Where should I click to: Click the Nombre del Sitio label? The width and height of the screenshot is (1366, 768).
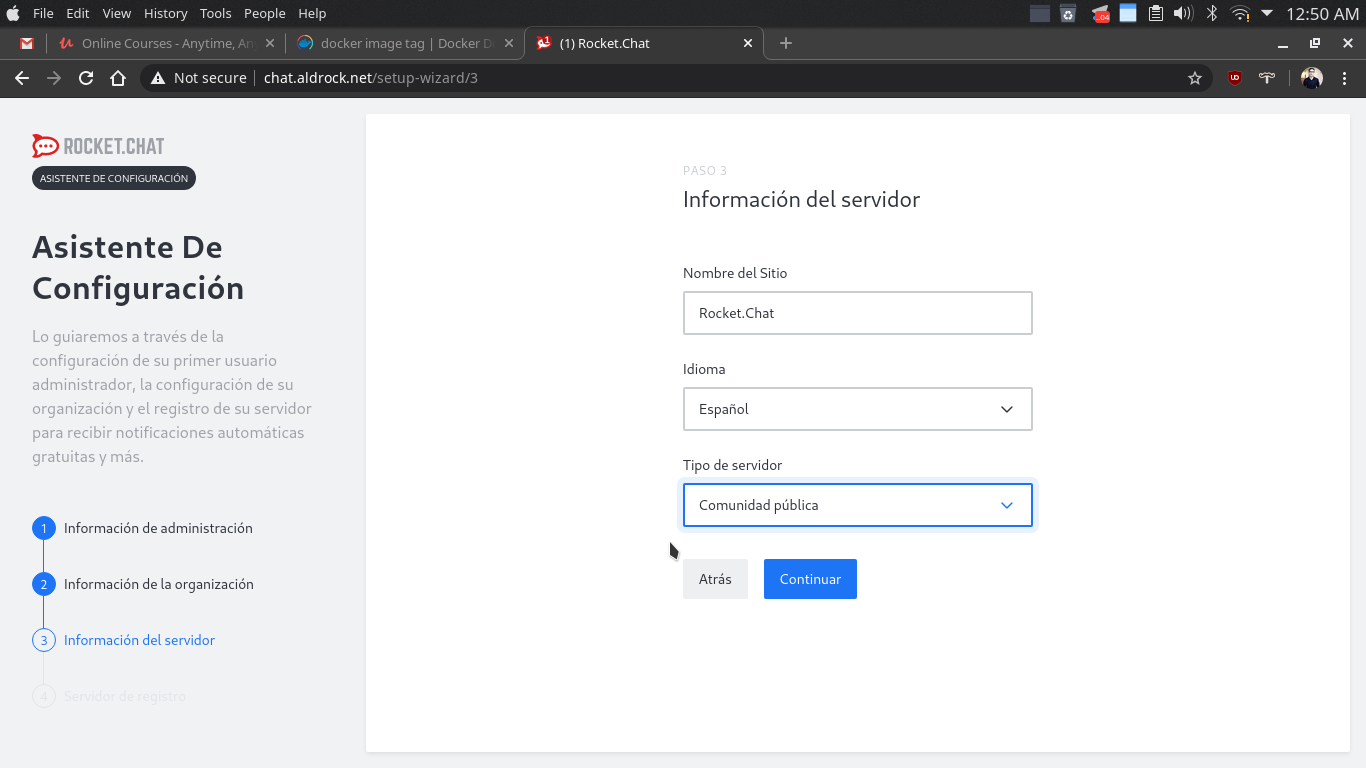pyautogui.click(x=735, y=273)
